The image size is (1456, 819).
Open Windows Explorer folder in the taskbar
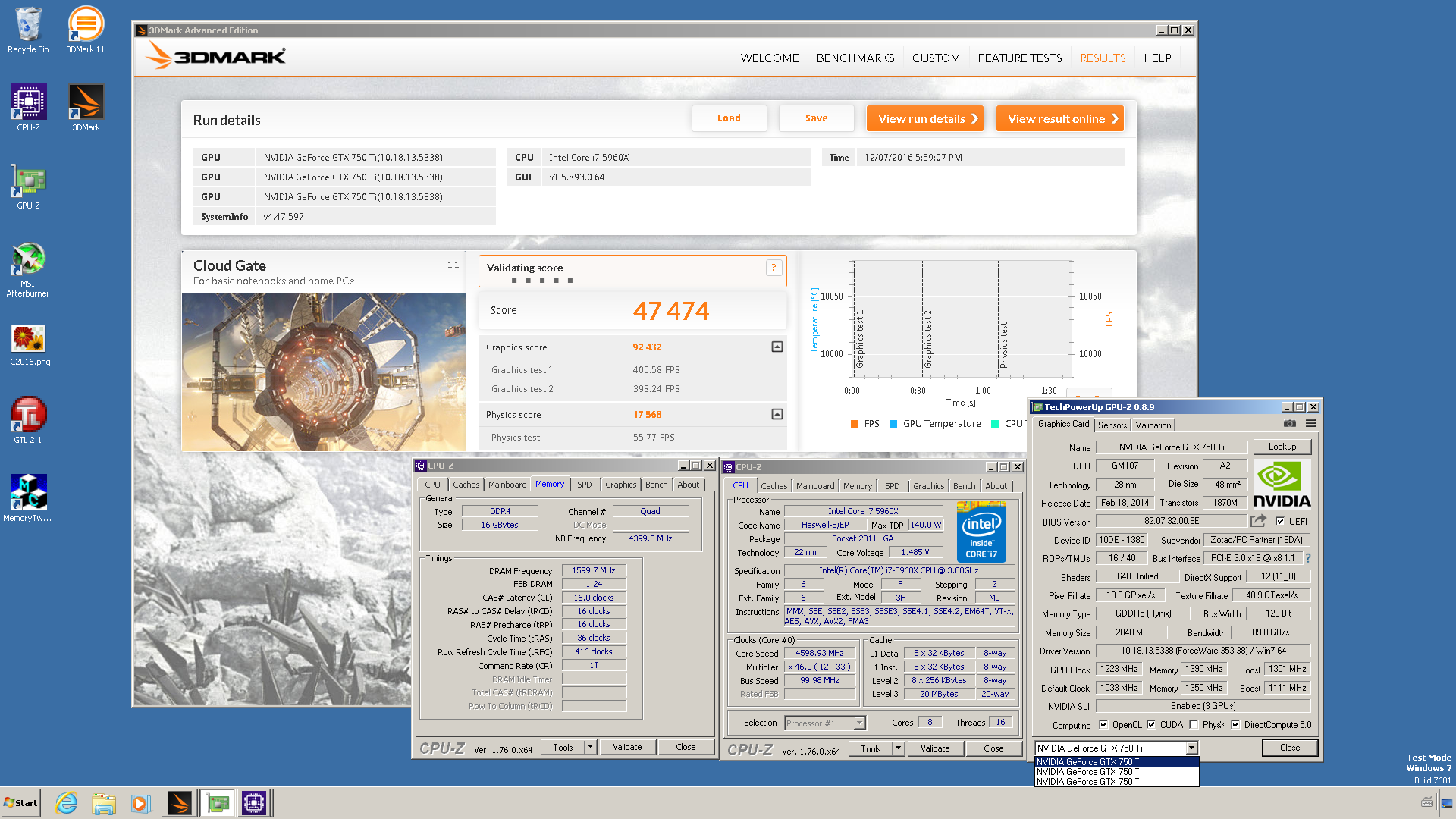click(x=104, y=803)
